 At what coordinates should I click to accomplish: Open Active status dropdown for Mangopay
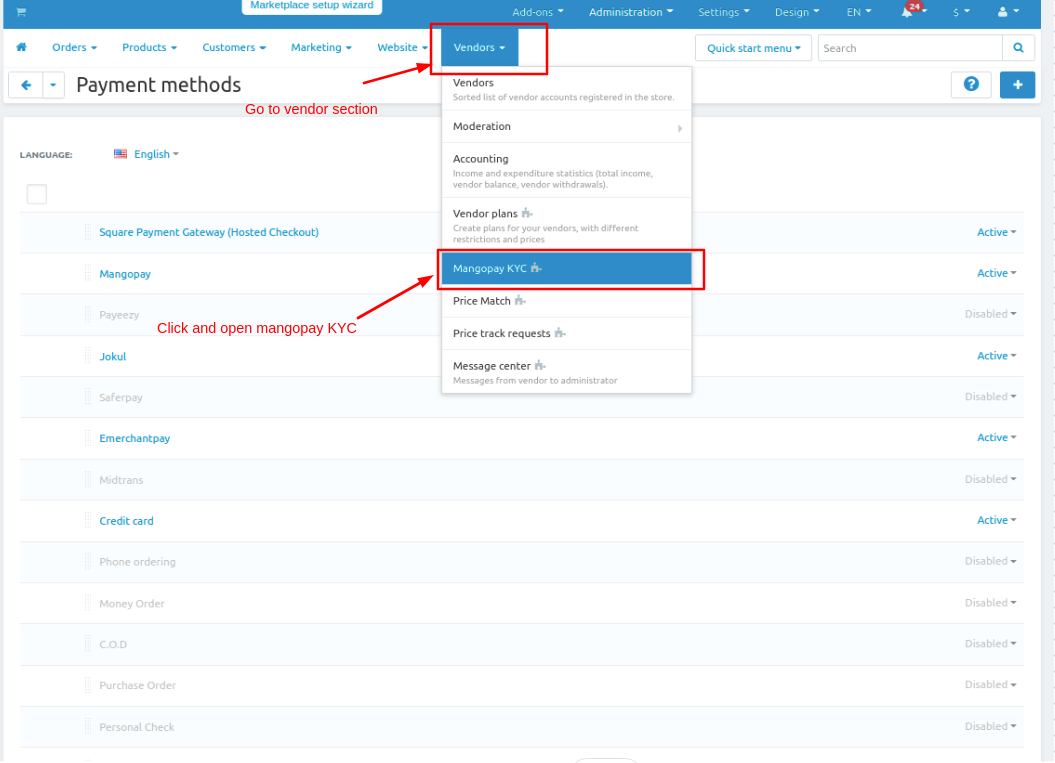pyautogui.click(x=996, y=273)
